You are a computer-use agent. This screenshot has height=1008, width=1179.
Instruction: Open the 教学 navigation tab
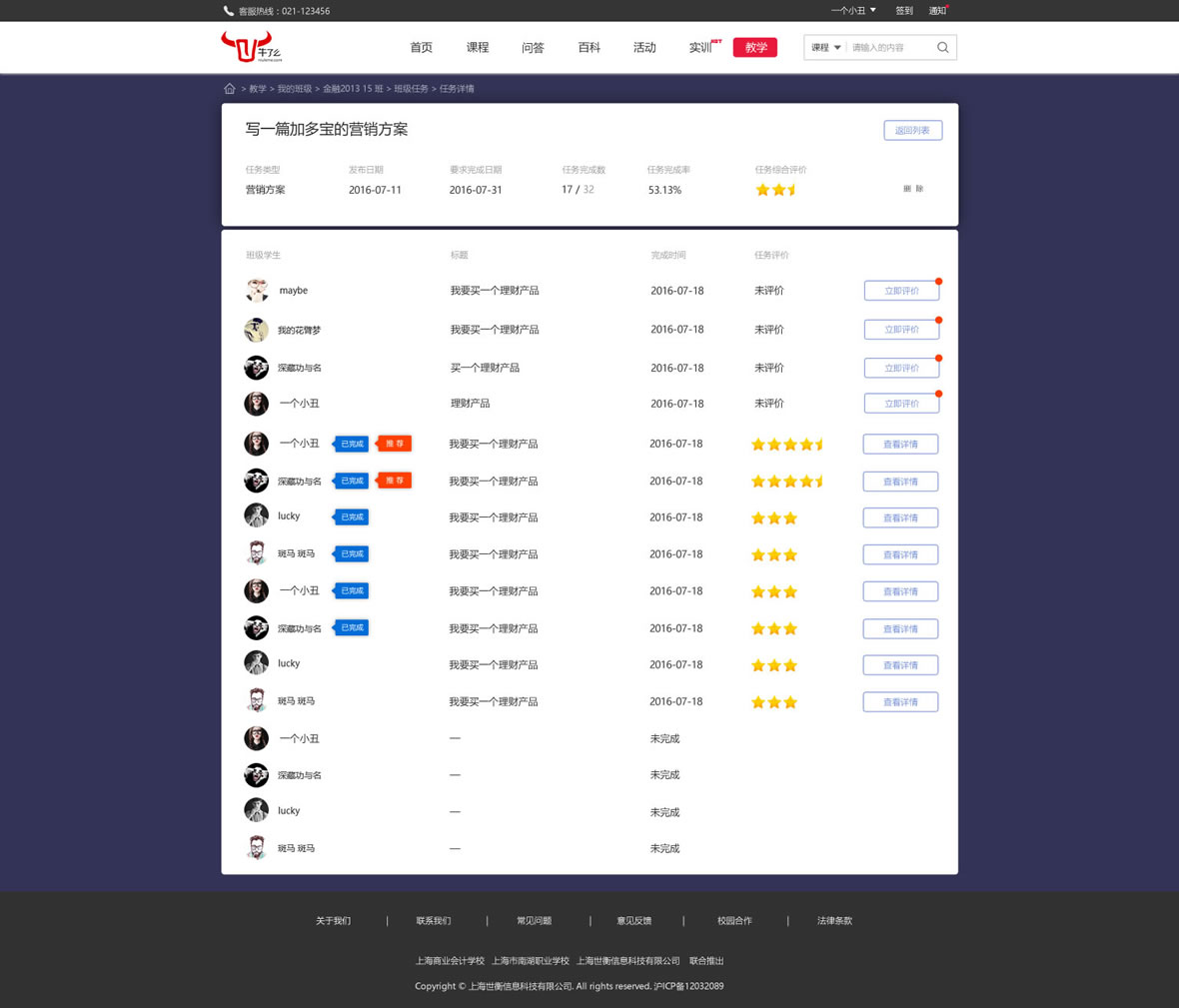tap(755, 47)
